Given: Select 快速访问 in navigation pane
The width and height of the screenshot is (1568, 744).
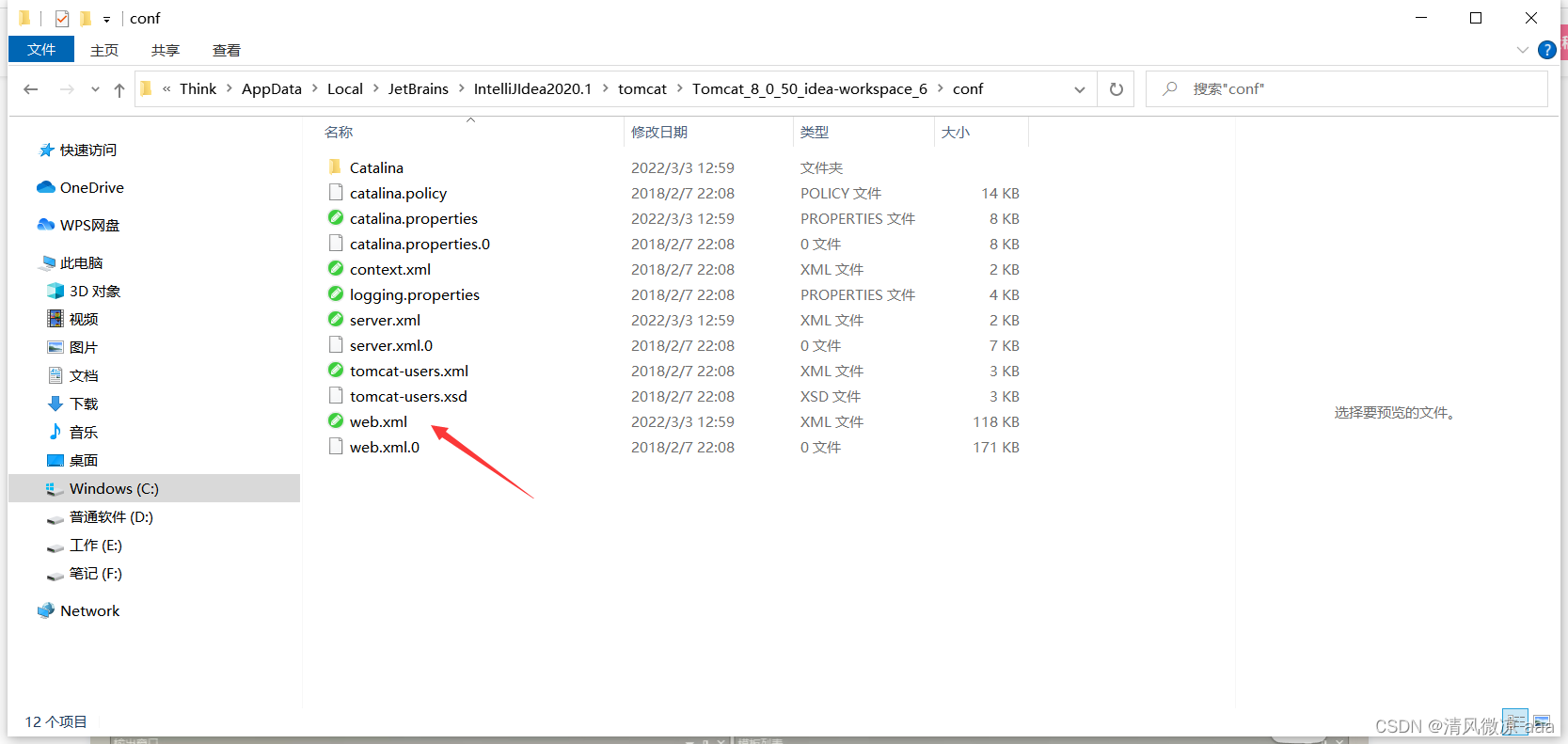Looking at the screenshot, I should point(88,150).
